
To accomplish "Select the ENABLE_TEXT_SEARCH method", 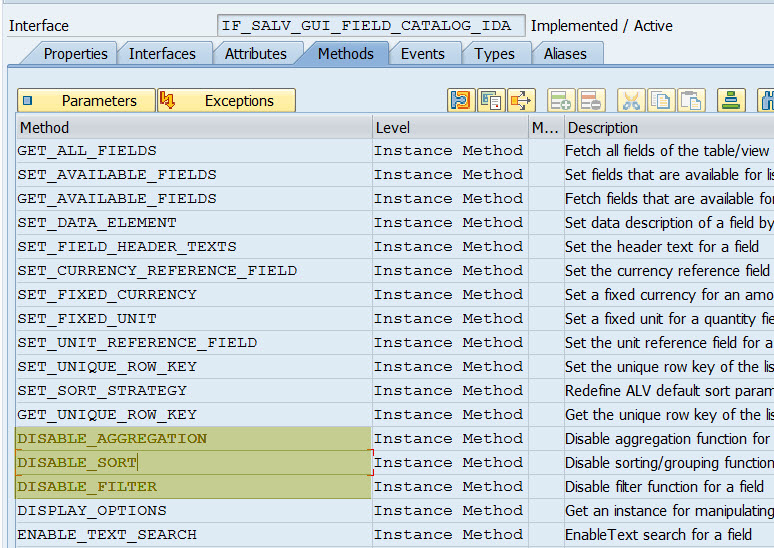I will (x=194, y=535).
